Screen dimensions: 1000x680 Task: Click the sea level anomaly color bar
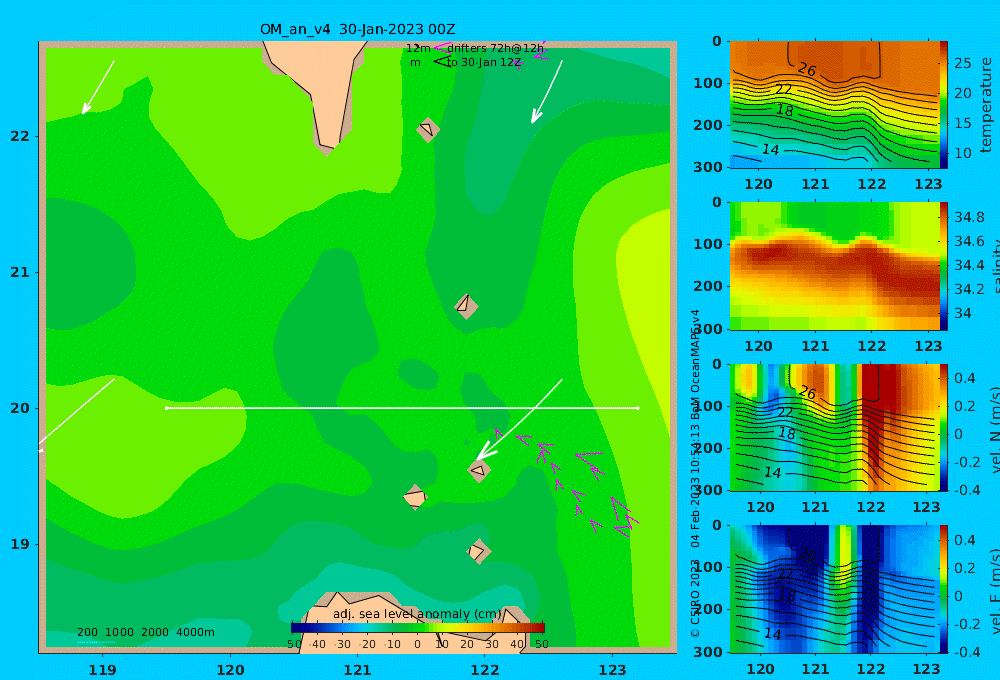[x=418, y=627]
